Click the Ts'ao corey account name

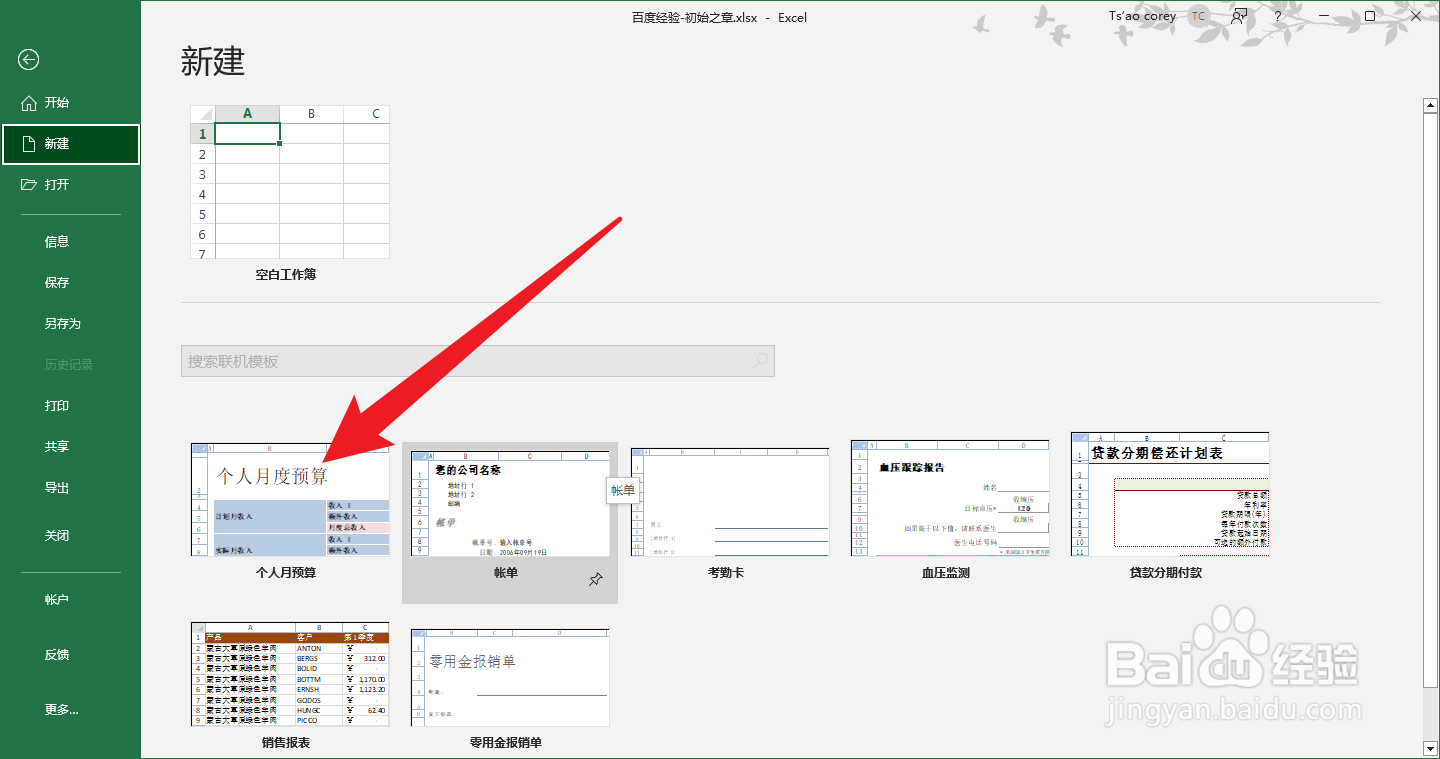[1142, 16]
